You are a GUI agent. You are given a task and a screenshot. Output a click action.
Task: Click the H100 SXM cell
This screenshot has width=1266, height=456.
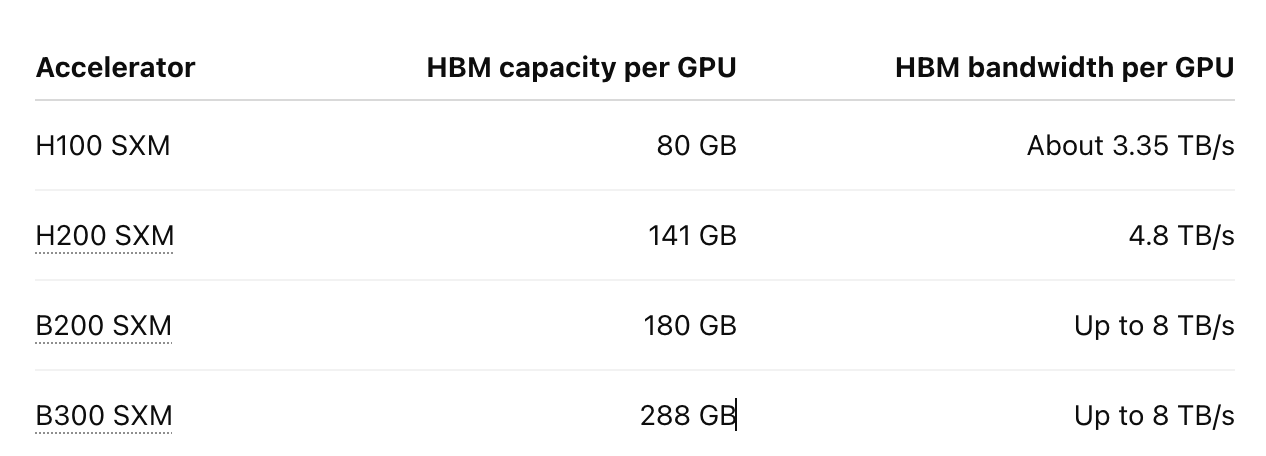click(103, 146)
